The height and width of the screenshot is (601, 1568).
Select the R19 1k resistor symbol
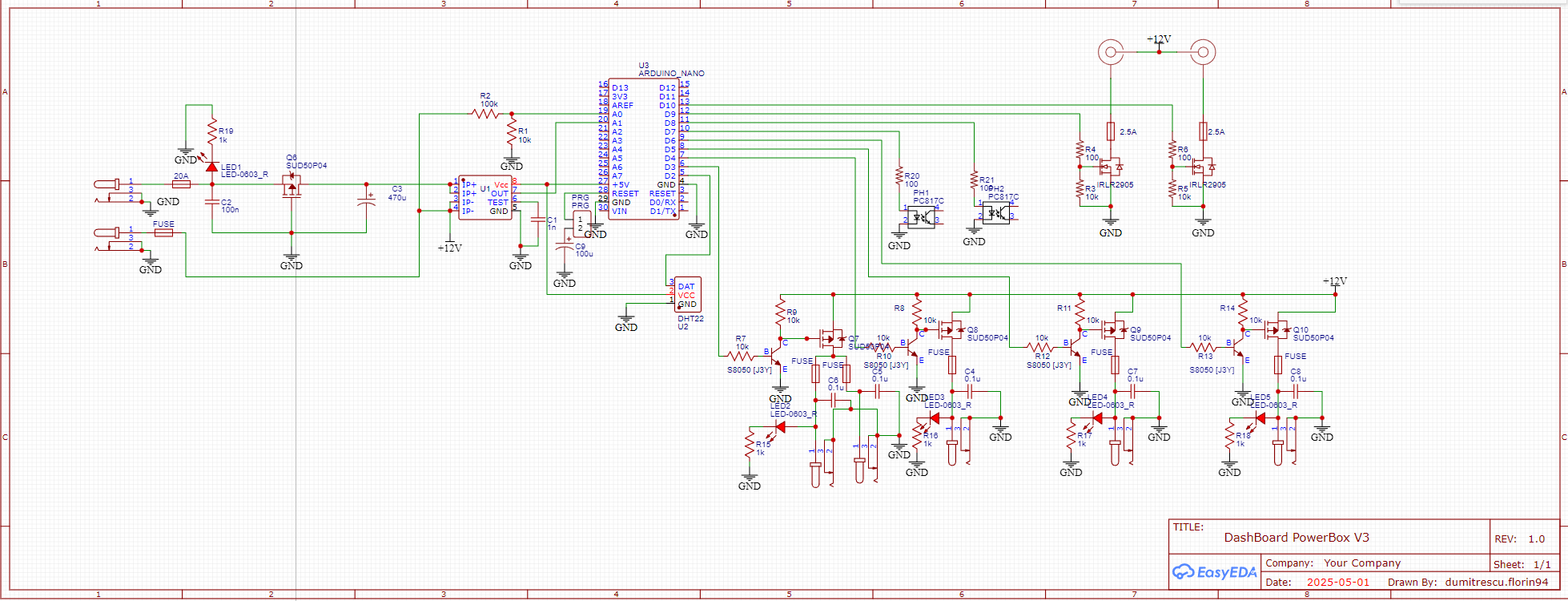[212, 131]
